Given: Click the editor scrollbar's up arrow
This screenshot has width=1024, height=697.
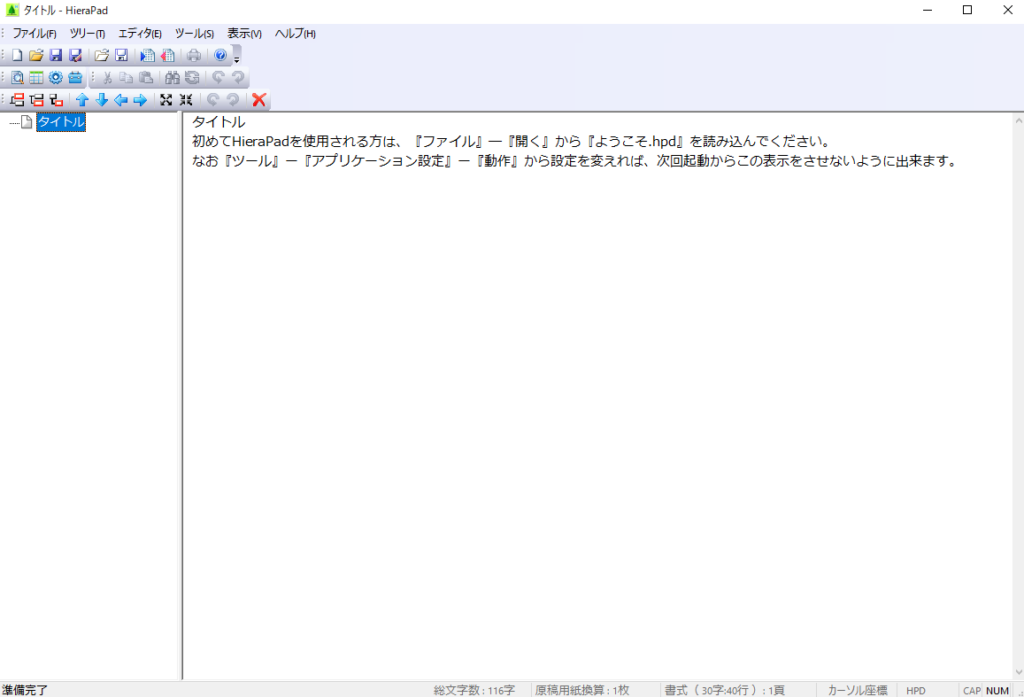Looking at the screenshot, I should tap(1018, 120).
